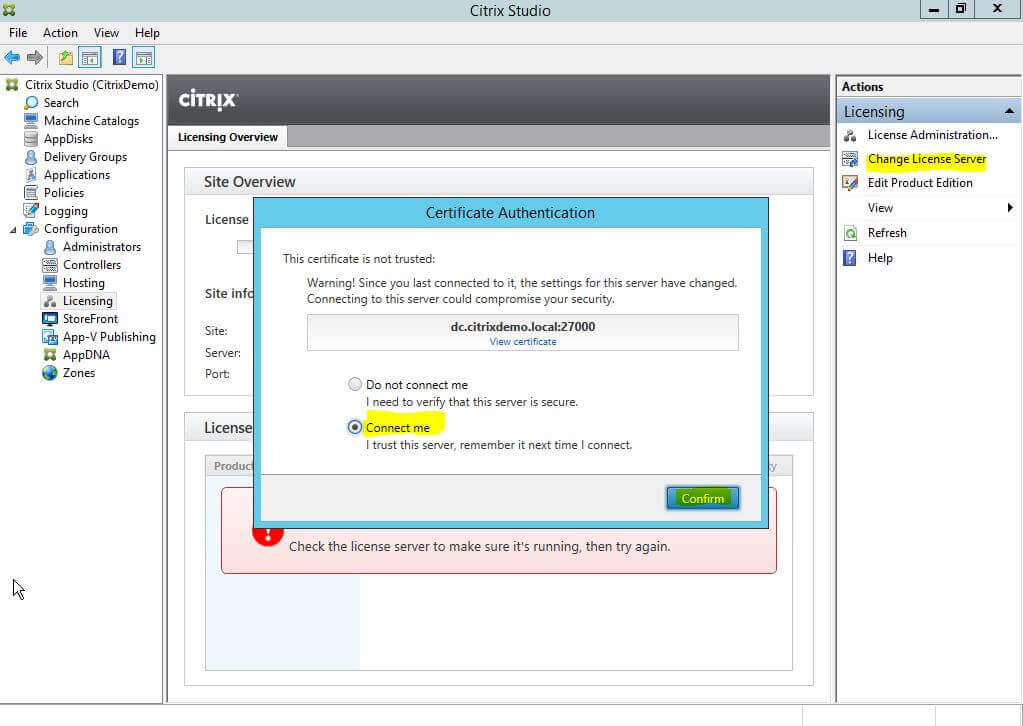This screenshot has width=1023, height=726.
Task: Click the Help icon in Actions pane
Action: tap(850, 258)
